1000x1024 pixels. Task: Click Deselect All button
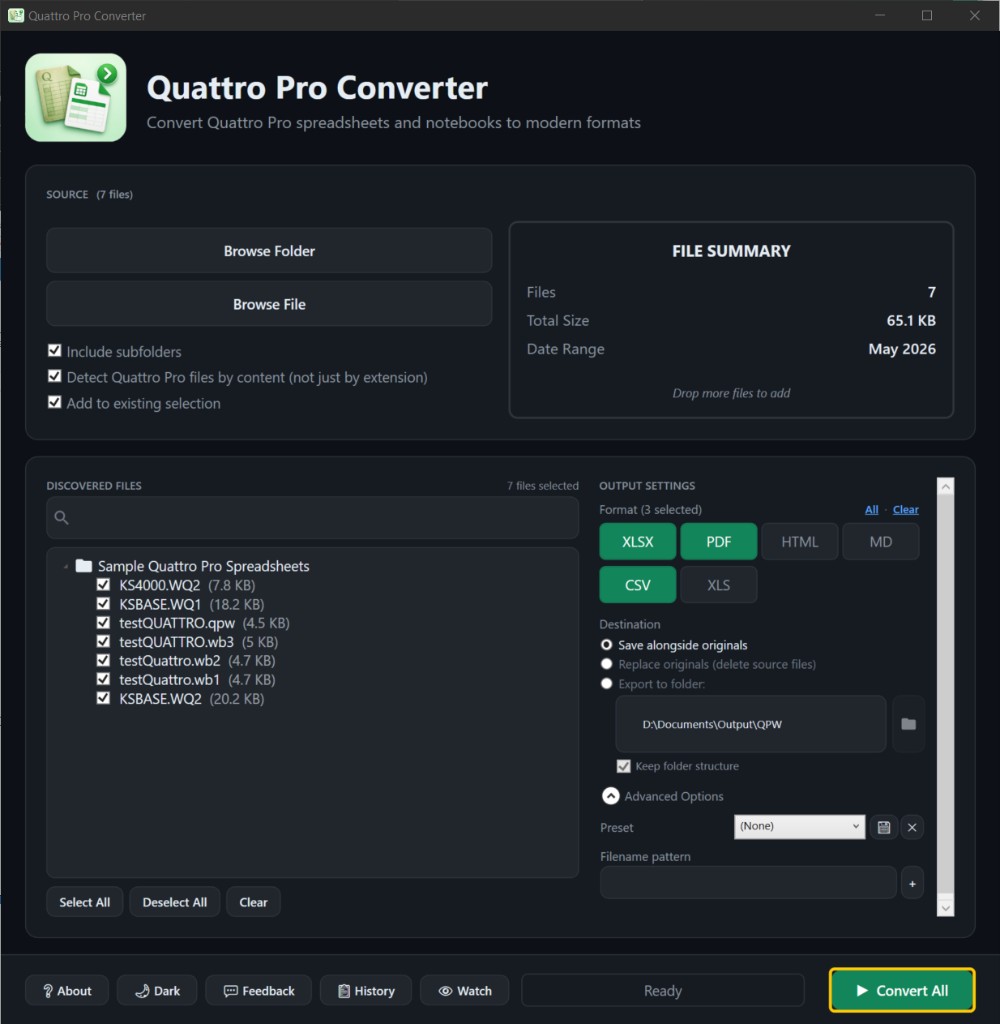tap(174, 902)
